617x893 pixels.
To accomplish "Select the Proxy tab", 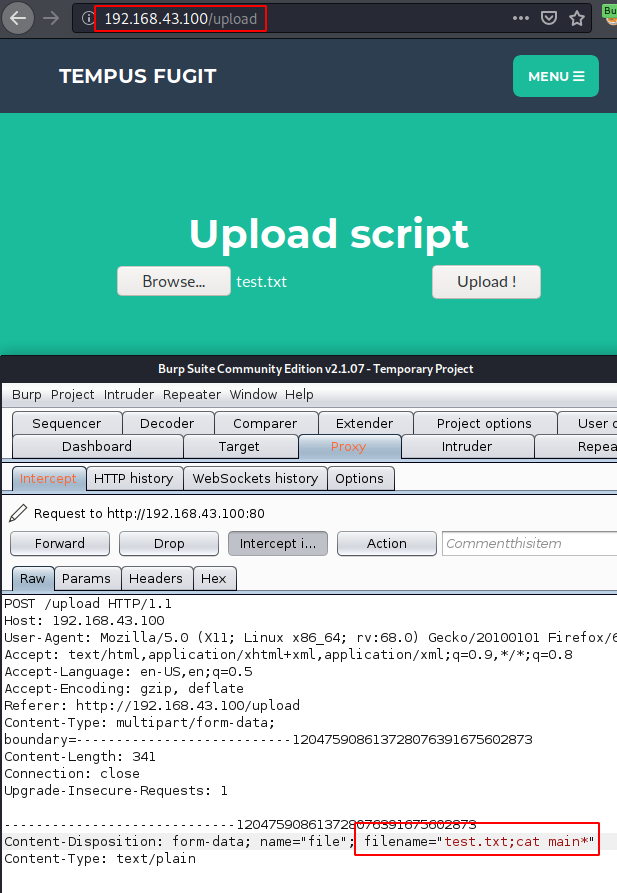I will [x=349, y=446].
